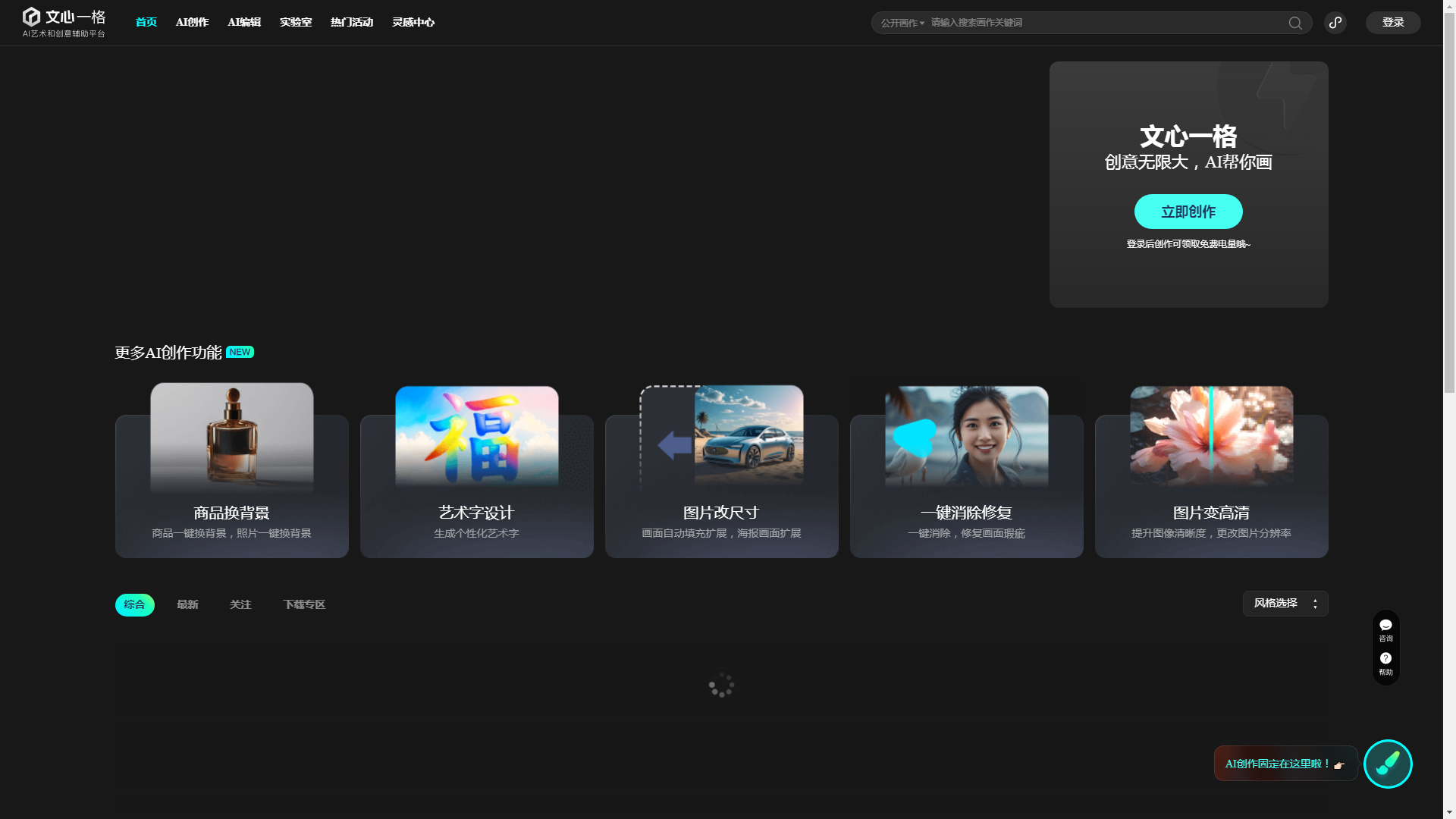Click the text 提升图像清晰度，更改图片分辨率
1456x819 pixels.
coord(1212,534)
